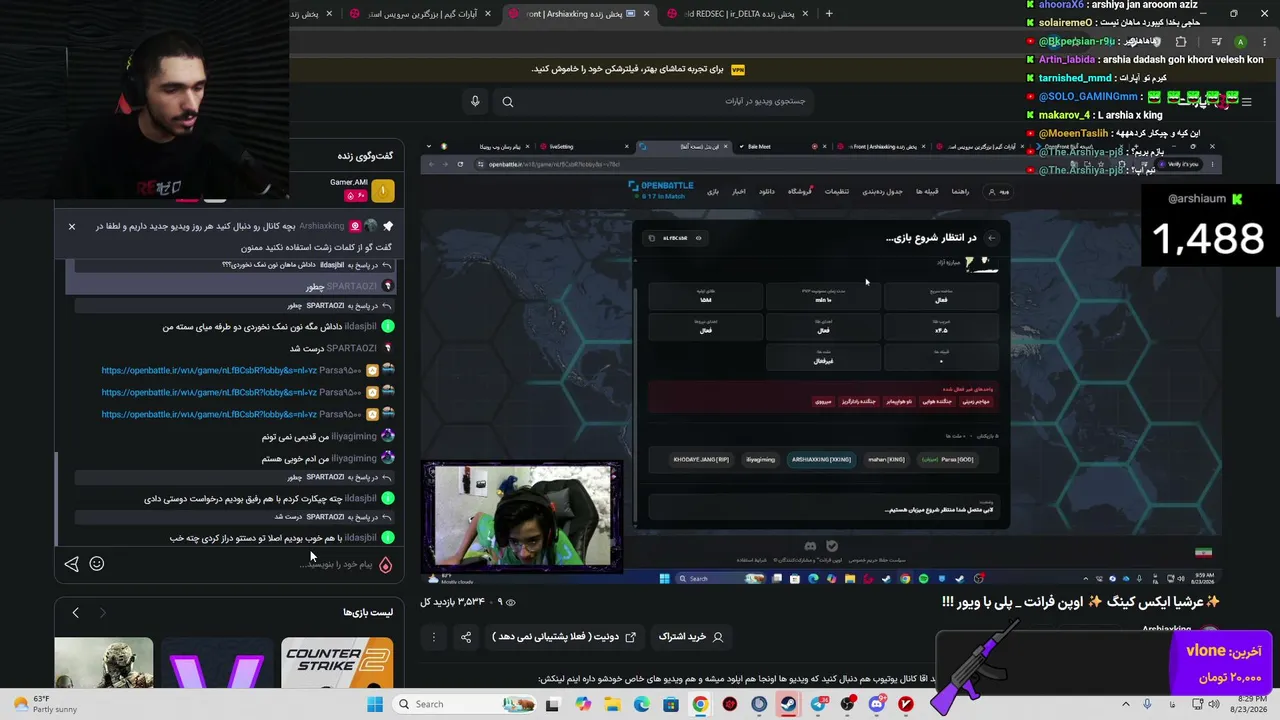Click the "لیست بازی‌ها" games list heading
1280x720 pixels.
(x=368, y=612)
